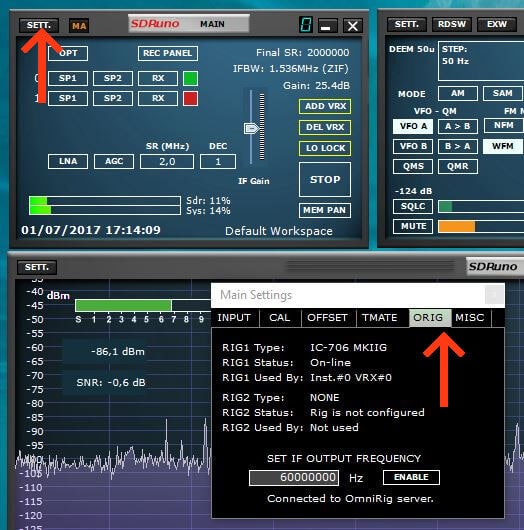The width and height of the screenshot is (524, 530).
Task: Select NFM mode
Action: pyautogui.click(x=504, y=126)
